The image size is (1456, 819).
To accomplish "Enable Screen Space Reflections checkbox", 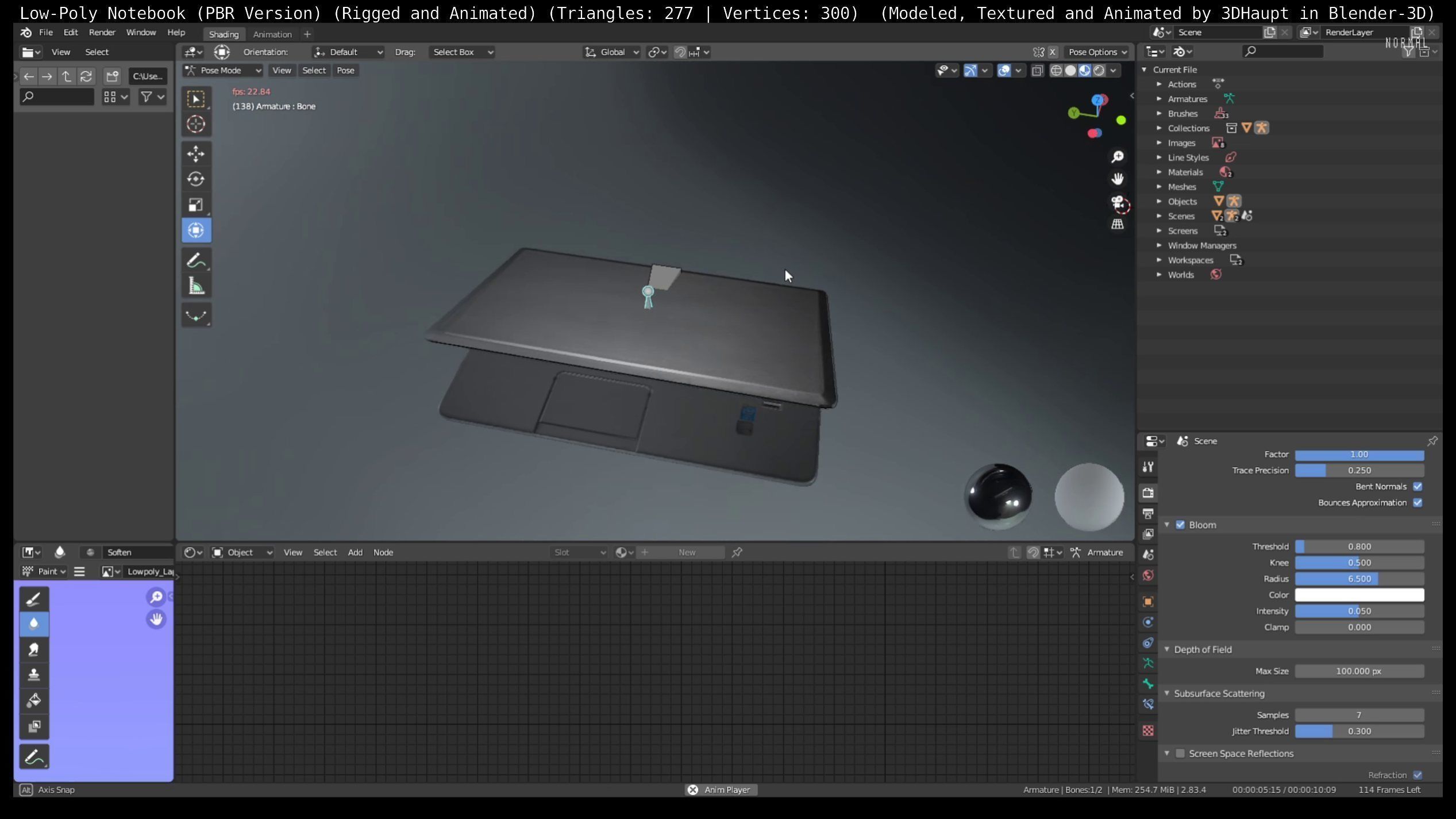I will (1180, 753).
